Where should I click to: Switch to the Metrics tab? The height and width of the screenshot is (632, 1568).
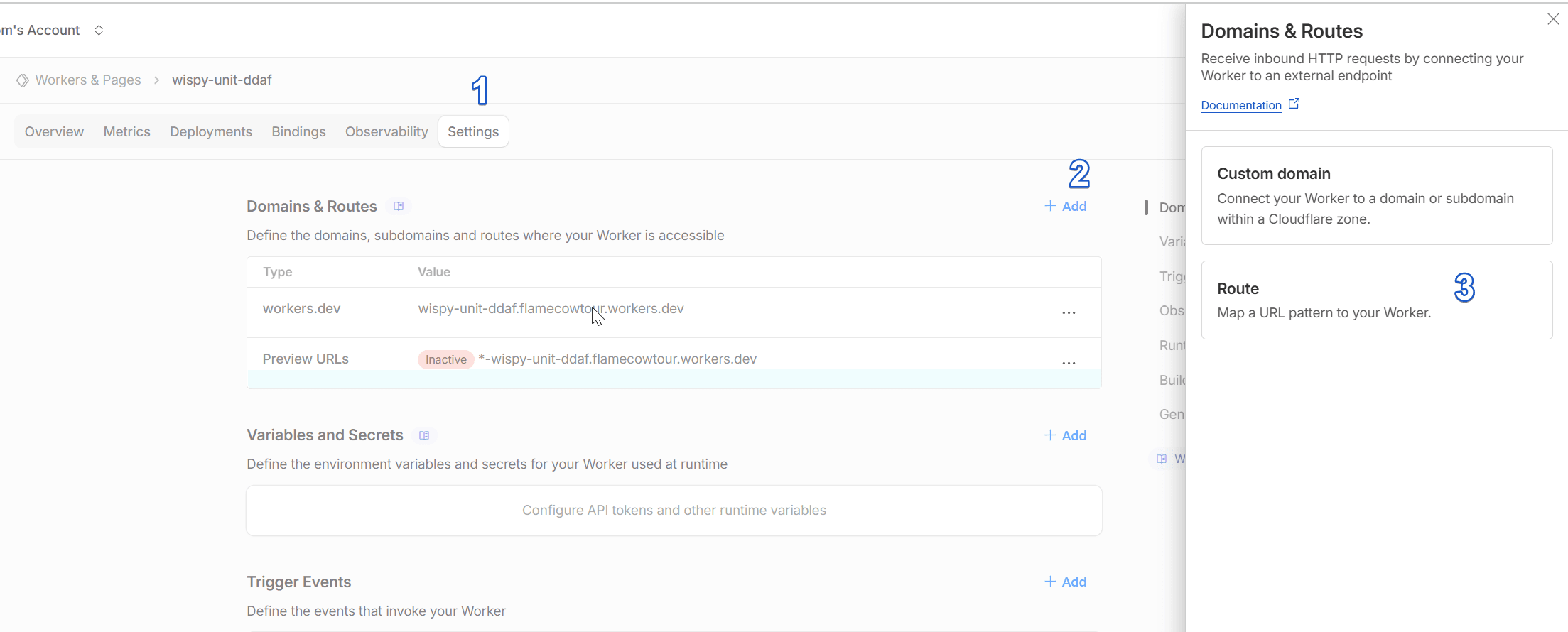126,131
